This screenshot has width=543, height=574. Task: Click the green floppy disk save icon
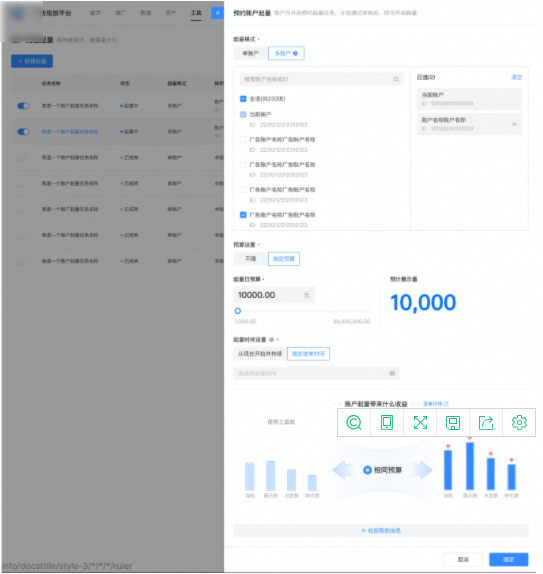pos(453,422)
